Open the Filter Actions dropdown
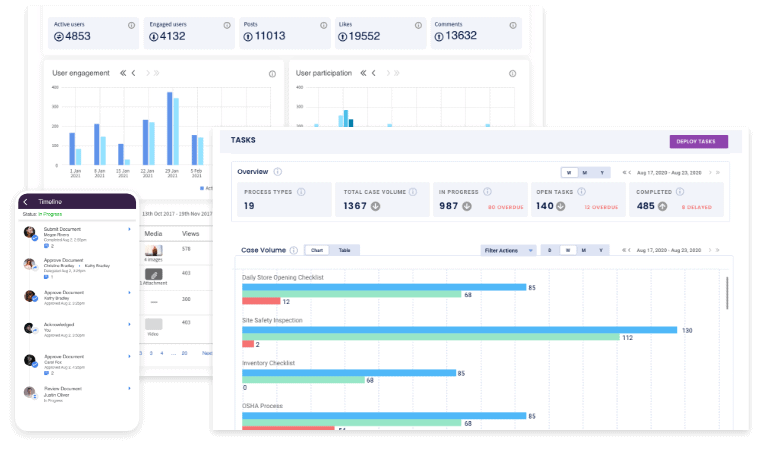 [x=508, y=250]
